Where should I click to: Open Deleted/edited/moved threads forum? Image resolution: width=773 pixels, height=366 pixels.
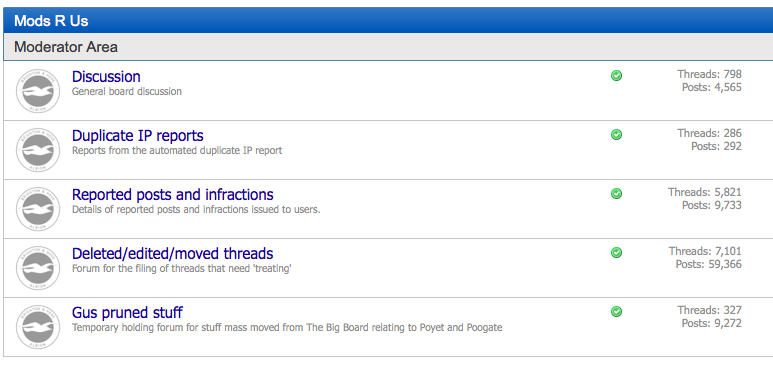(173, 254)
